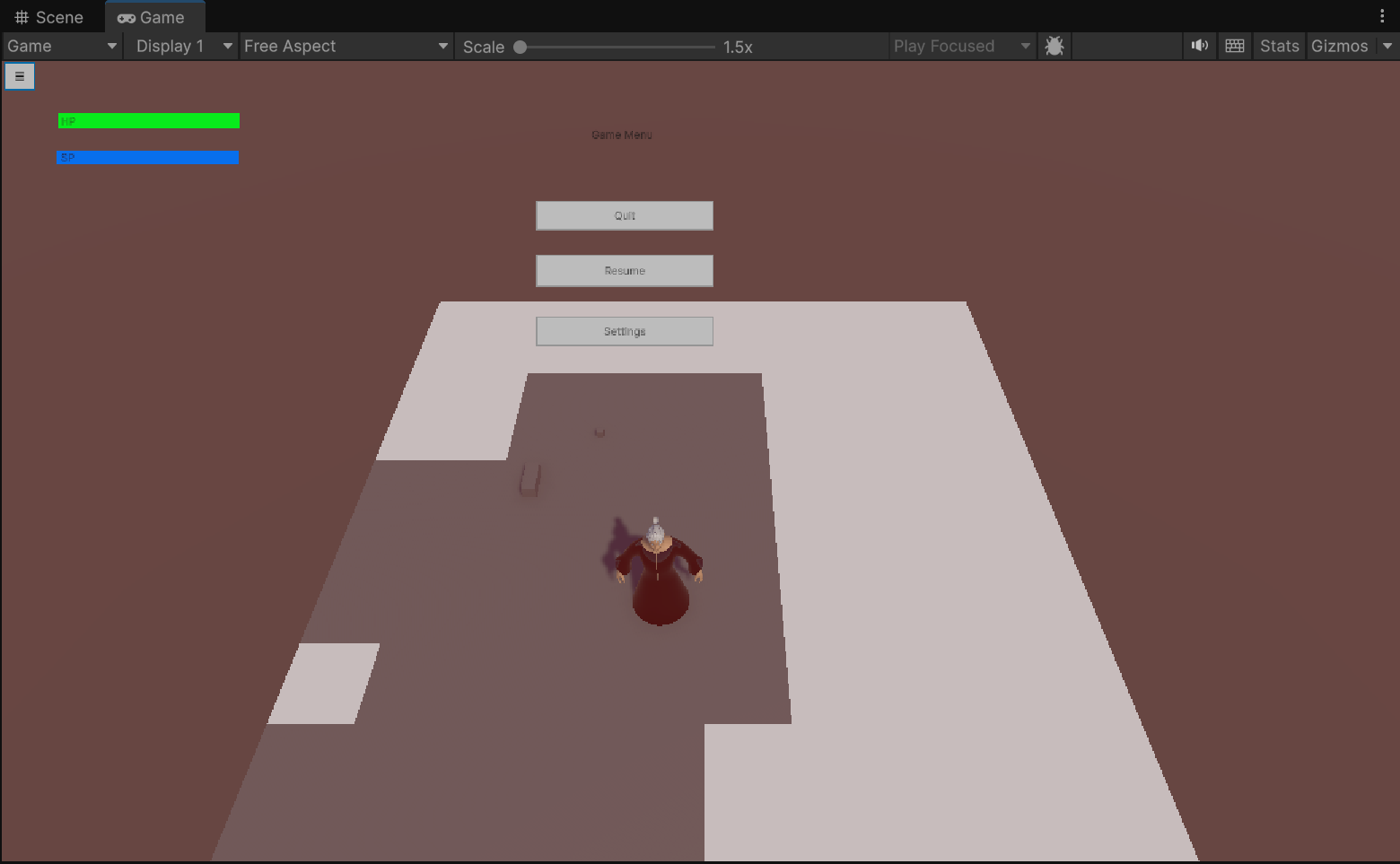Click the Scale slider handle

(520, 47)
